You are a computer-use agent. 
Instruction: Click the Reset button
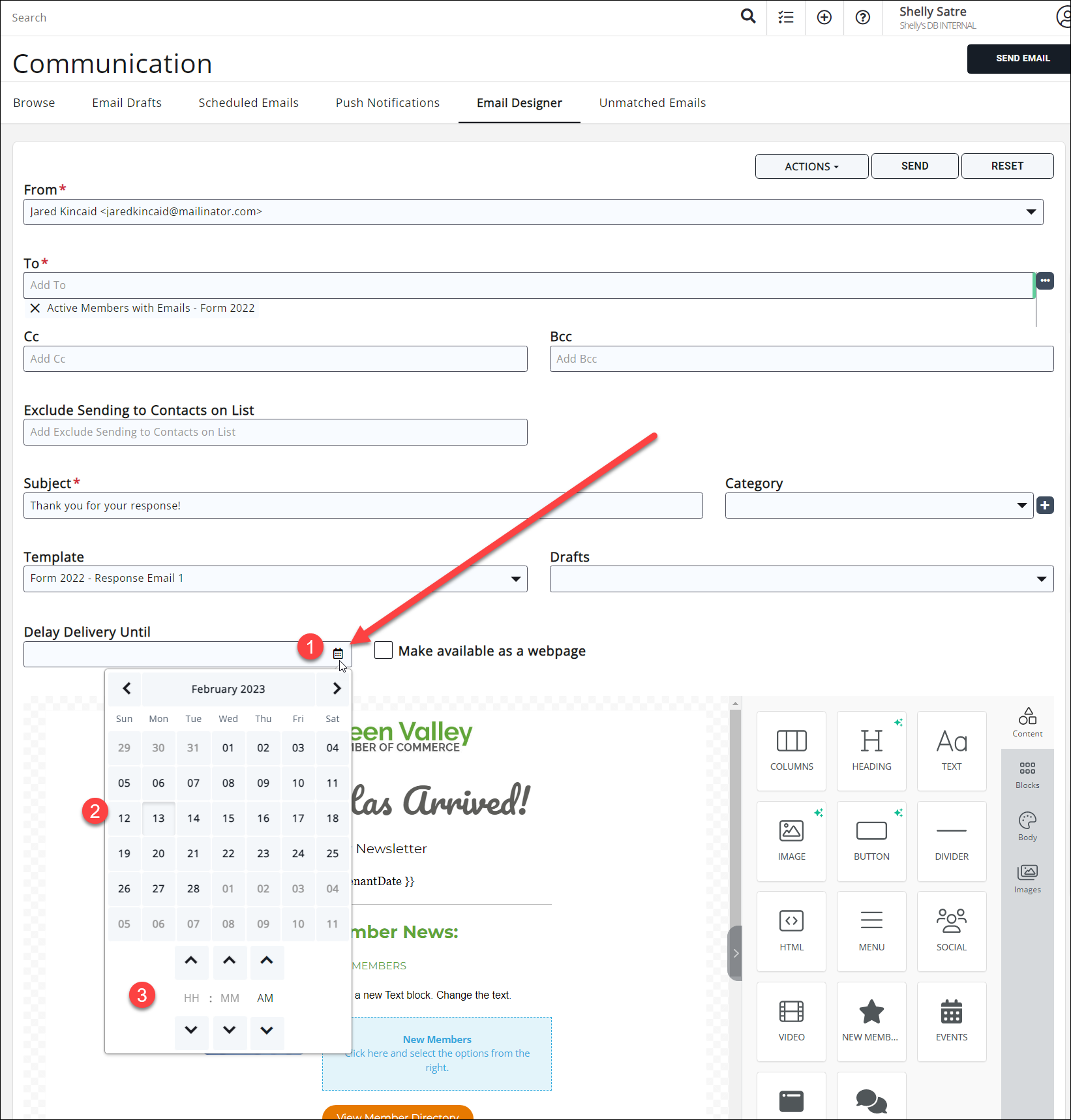[1006, 166]
